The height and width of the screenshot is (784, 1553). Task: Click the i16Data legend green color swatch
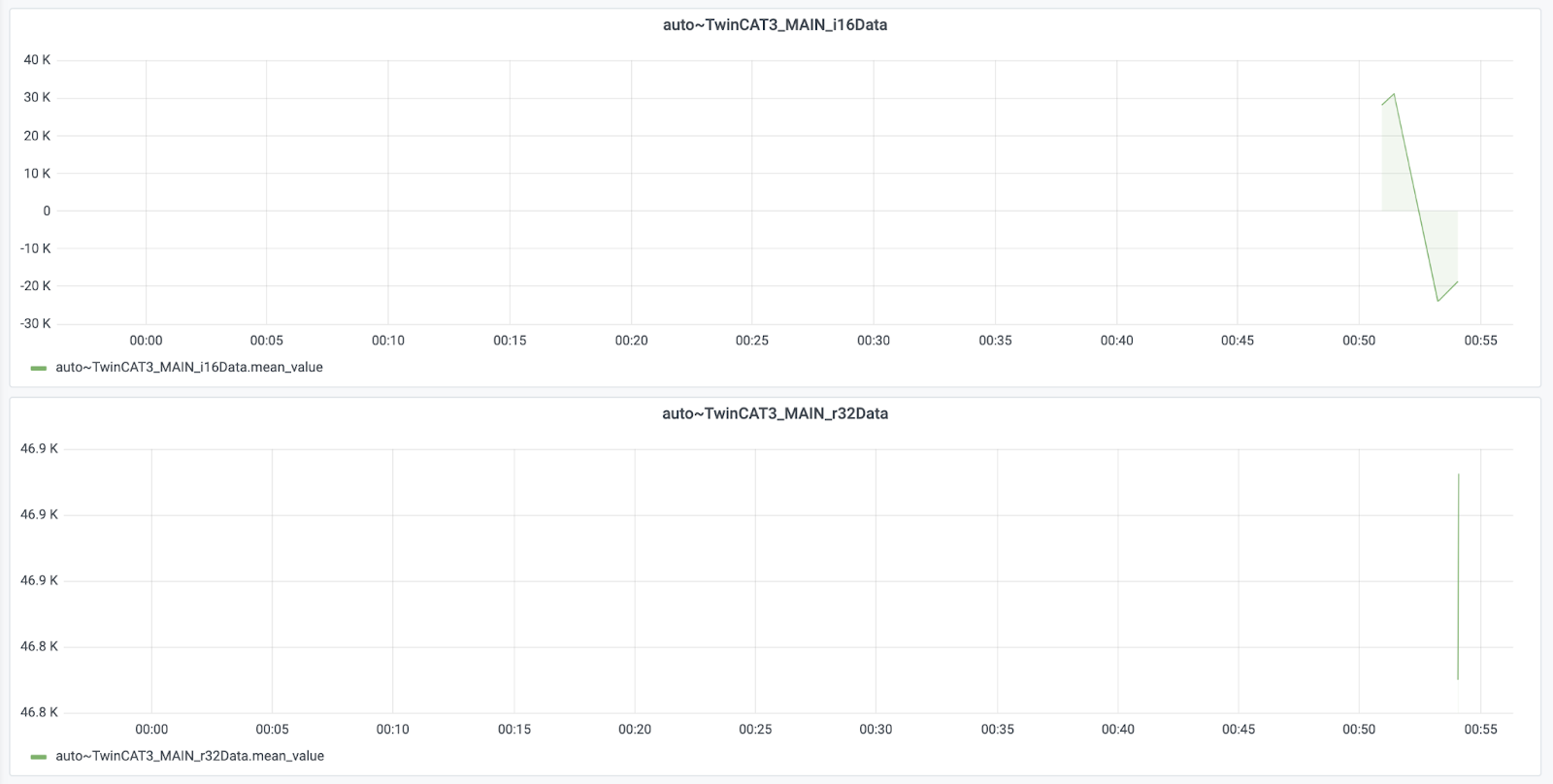[39, 369]
